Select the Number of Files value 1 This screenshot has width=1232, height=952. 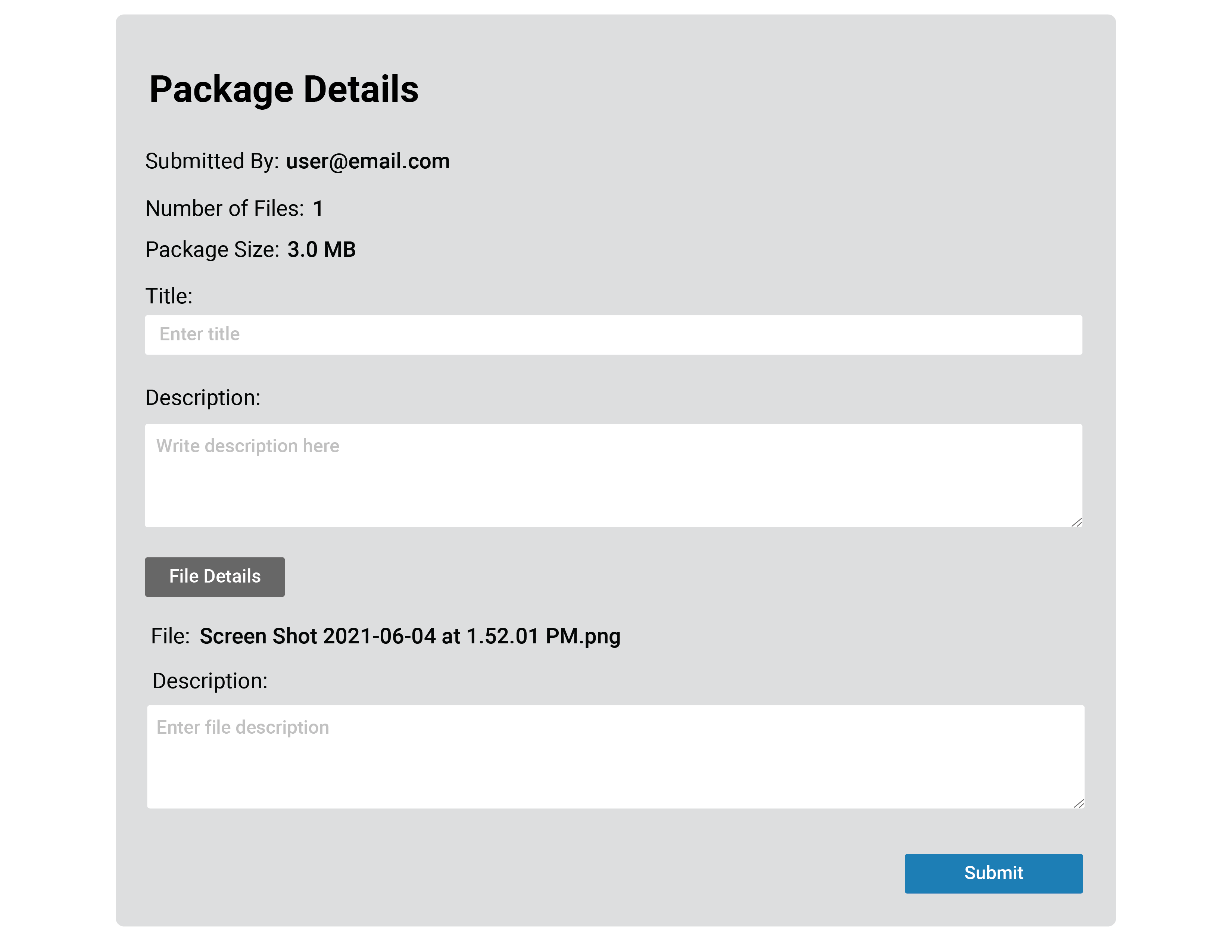pos(318,209)
